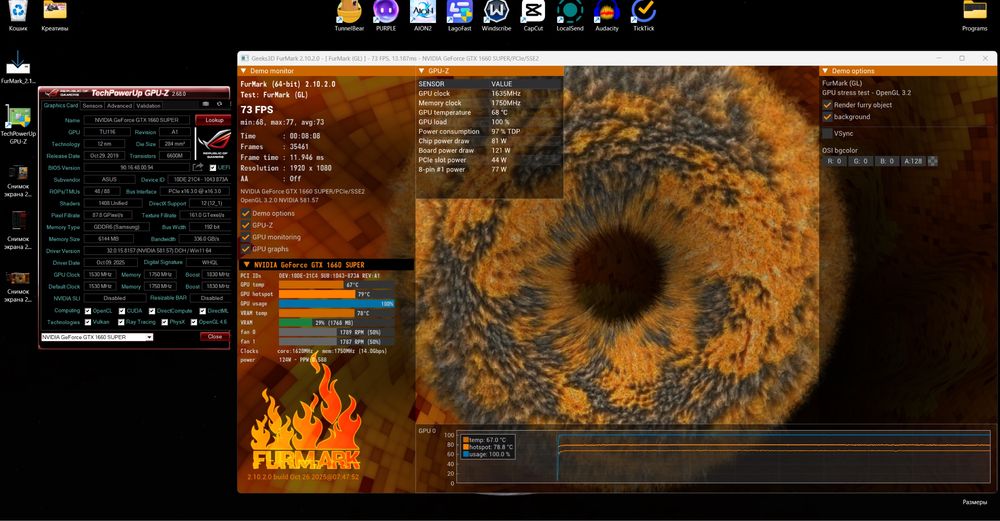Click the BIOS export share icon in GPU-Z
This screenshot has height=521, width=1000.
tap(198, 167)
